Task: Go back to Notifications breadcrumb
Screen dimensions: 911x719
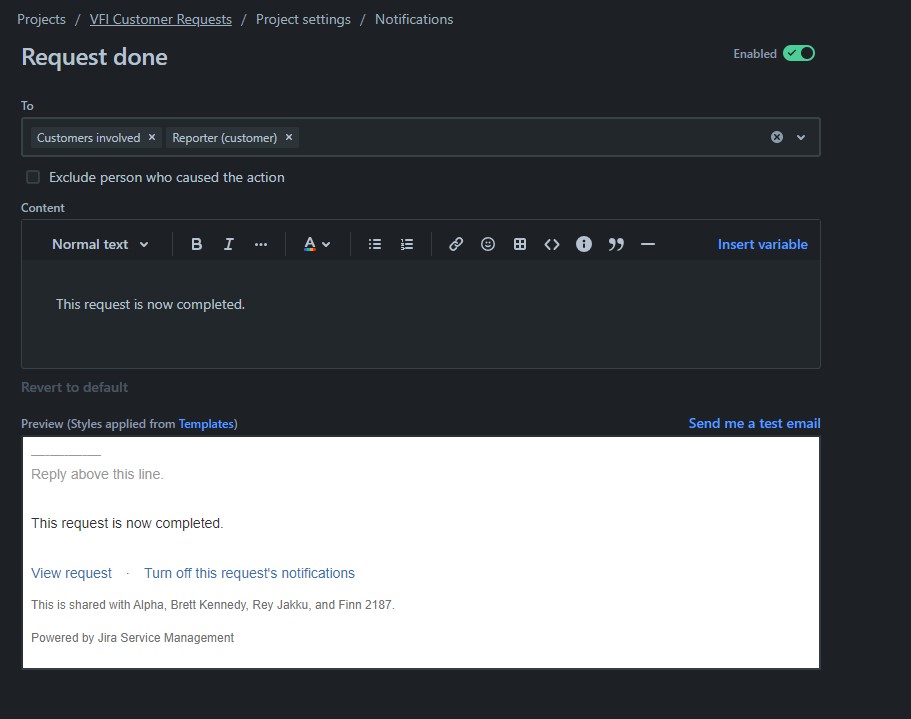Action: click(414, 19)
